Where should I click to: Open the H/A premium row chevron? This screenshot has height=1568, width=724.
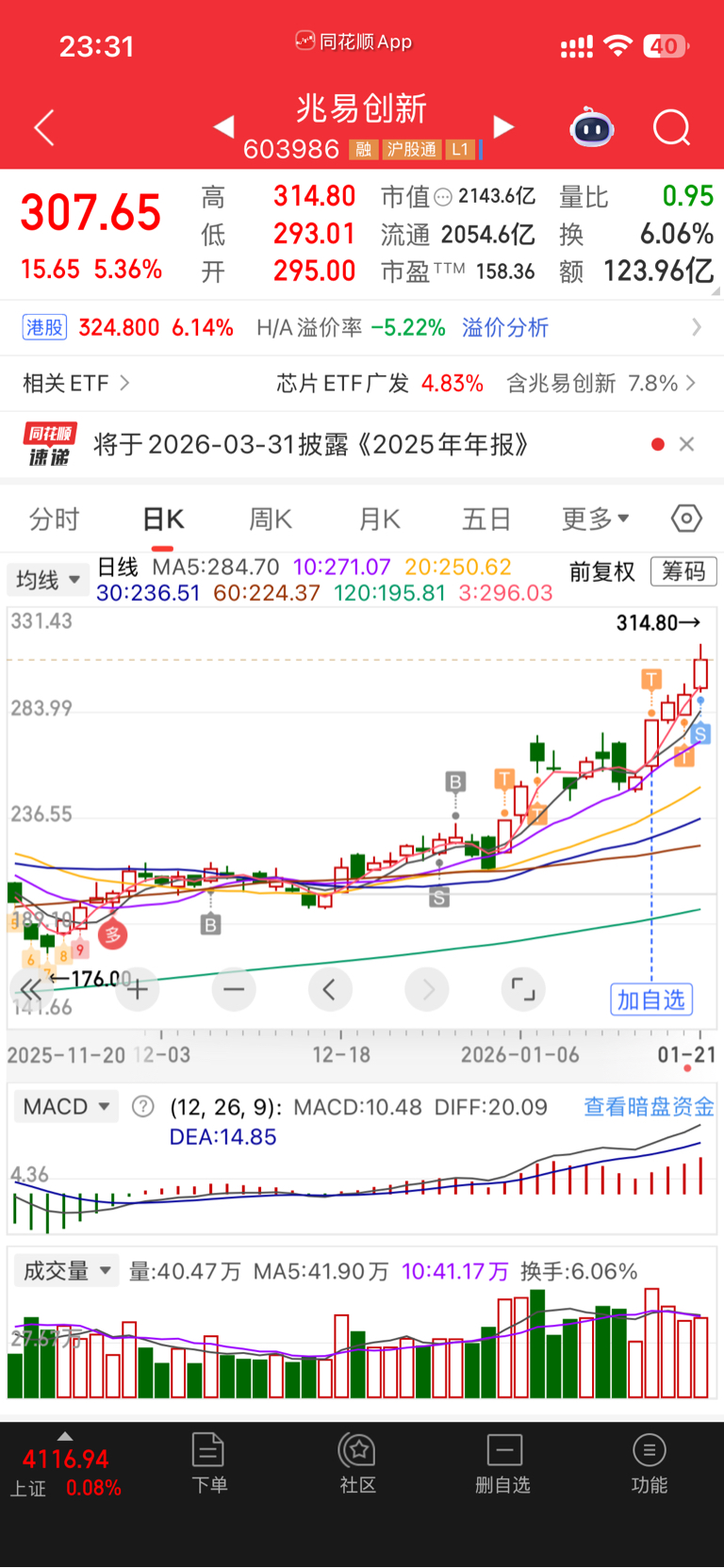pyautogui.click(x=697, y=327)
